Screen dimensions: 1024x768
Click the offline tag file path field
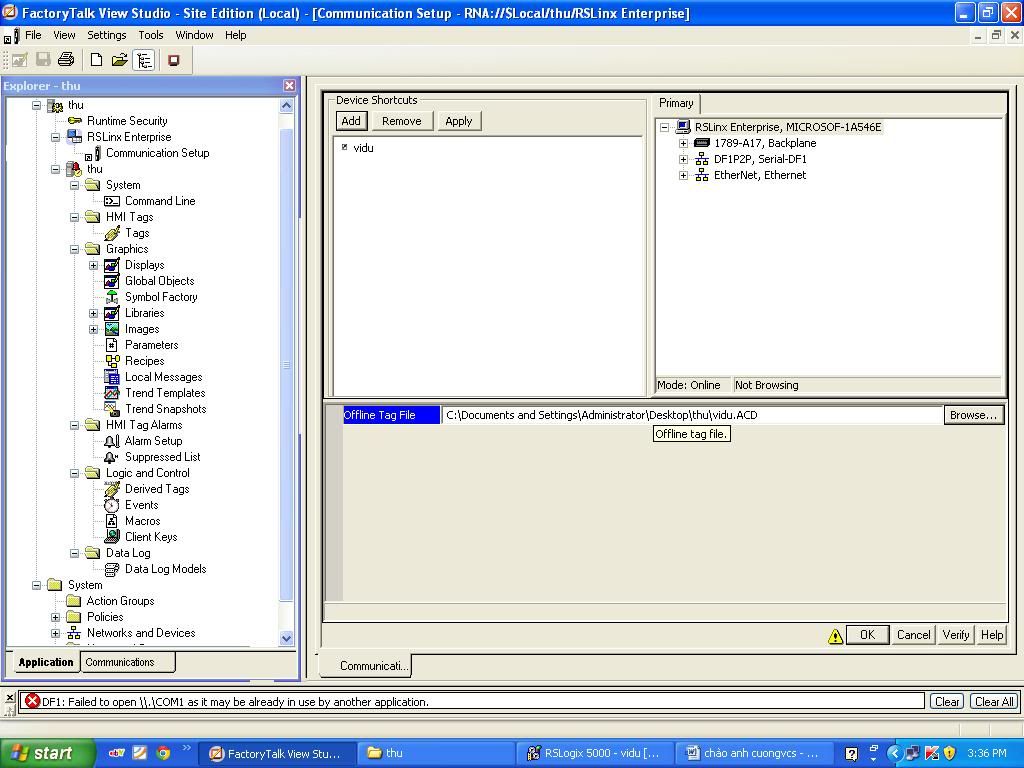692,415
